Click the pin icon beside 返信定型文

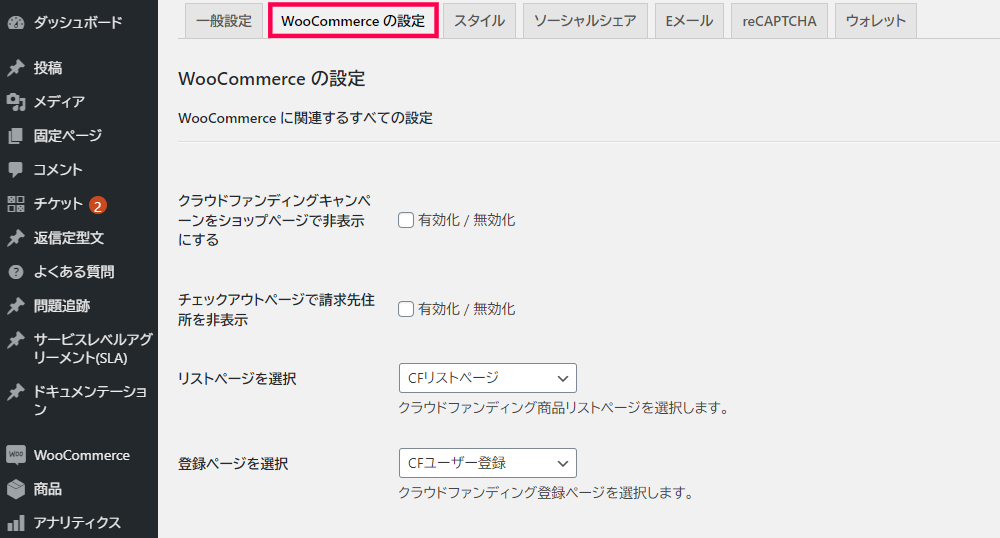click(x=16, y=238)
